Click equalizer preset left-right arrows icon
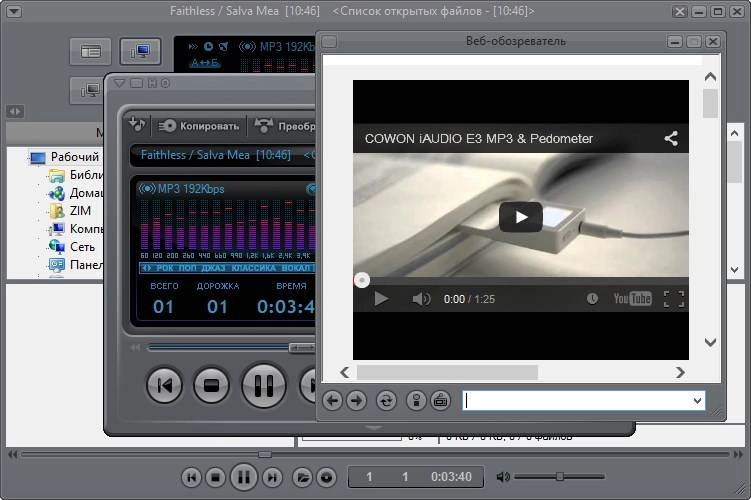The image size is (751, 500). point(147,268)
